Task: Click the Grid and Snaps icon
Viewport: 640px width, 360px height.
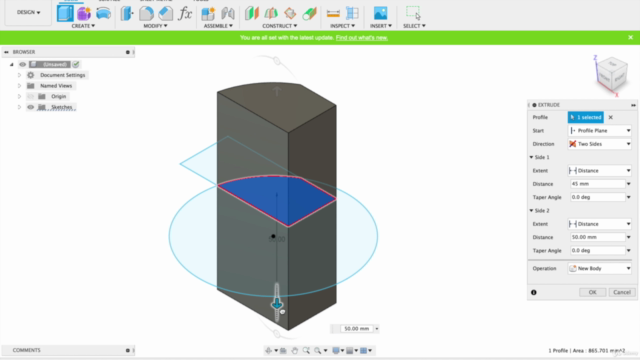Action: (350, 351)
